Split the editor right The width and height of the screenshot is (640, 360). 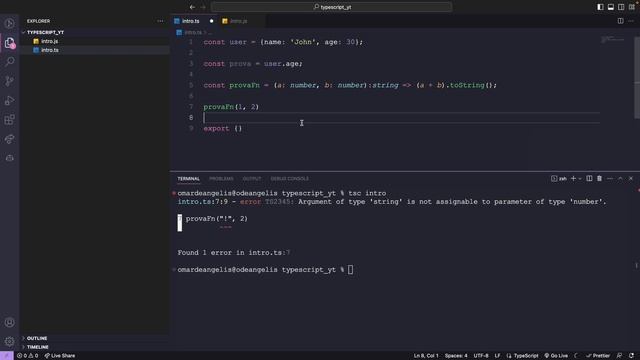(x=620, y=21)
